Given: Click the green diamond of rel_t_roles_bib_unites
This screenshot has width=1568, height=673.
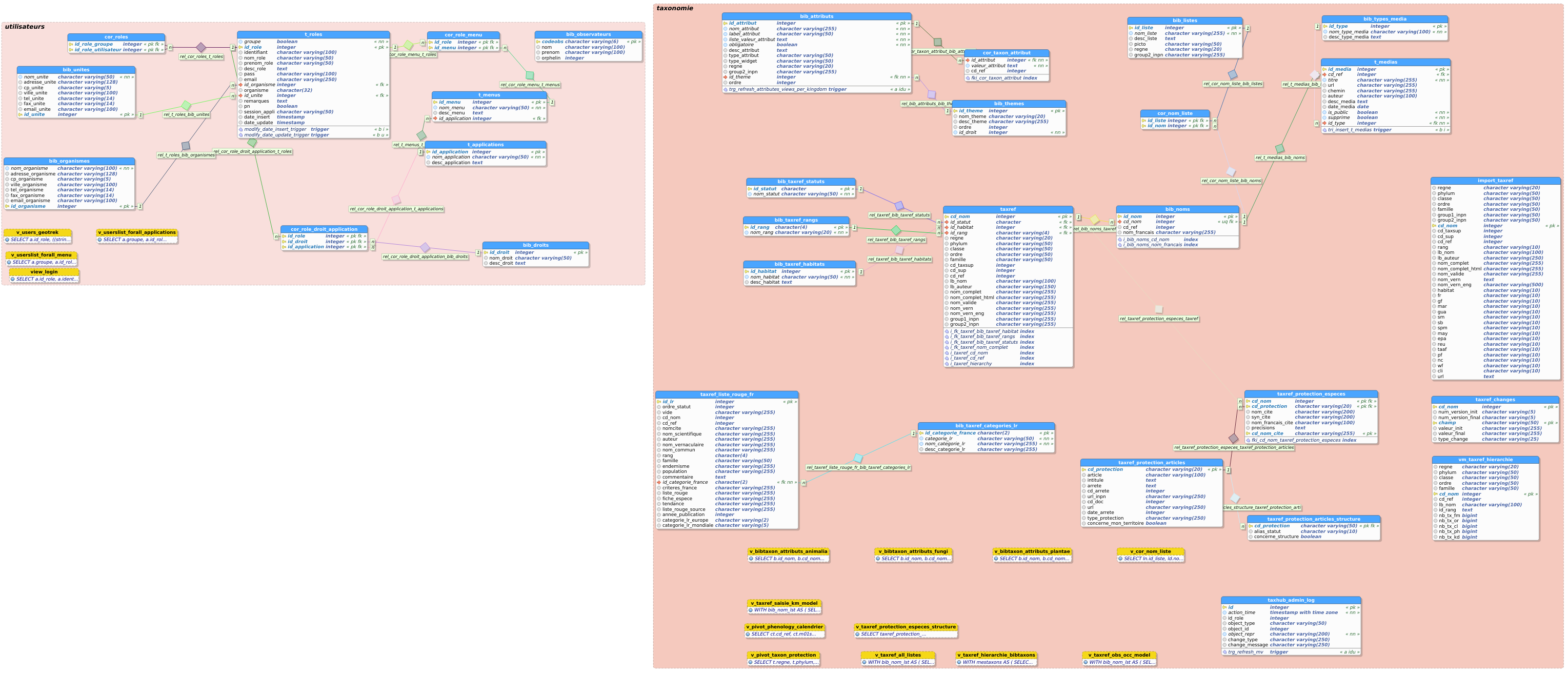Looking at the screenshot, I should click(186, 105).
